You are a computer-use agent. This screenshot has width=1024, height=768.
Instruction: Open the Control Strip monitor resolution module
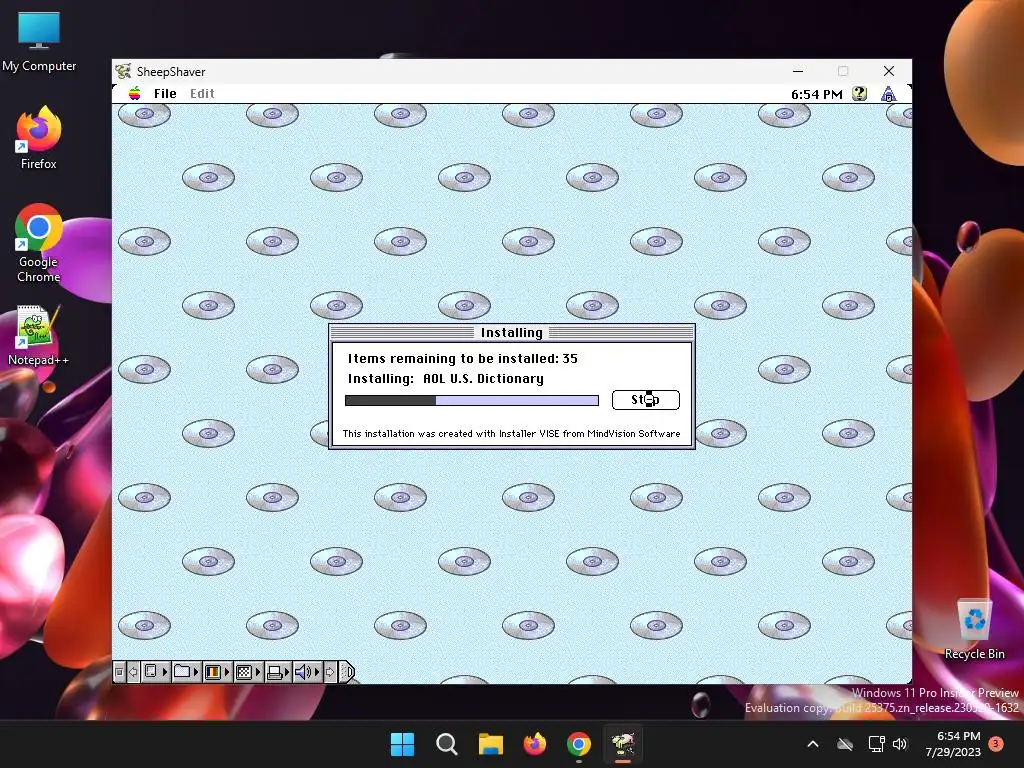click(244, 672)
